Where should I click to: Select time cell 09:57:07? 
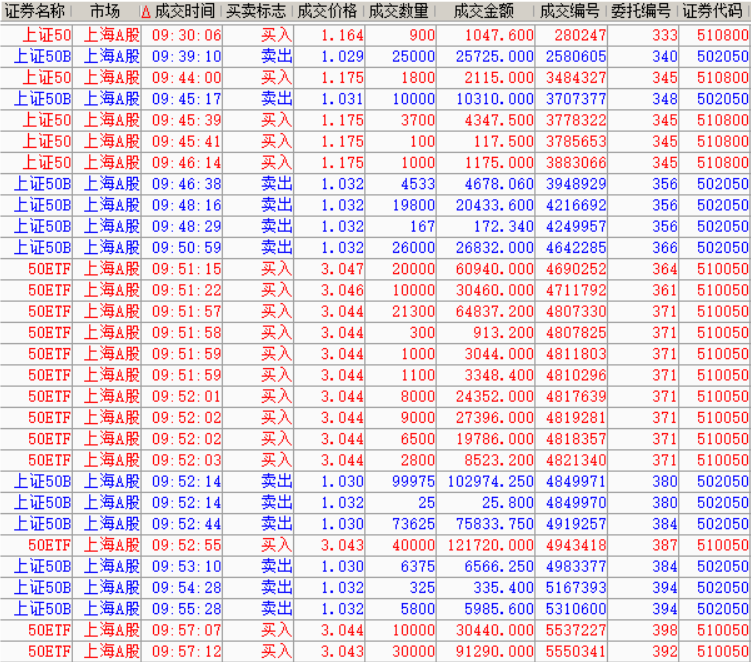pyautogui.click(x=186, y=630)
